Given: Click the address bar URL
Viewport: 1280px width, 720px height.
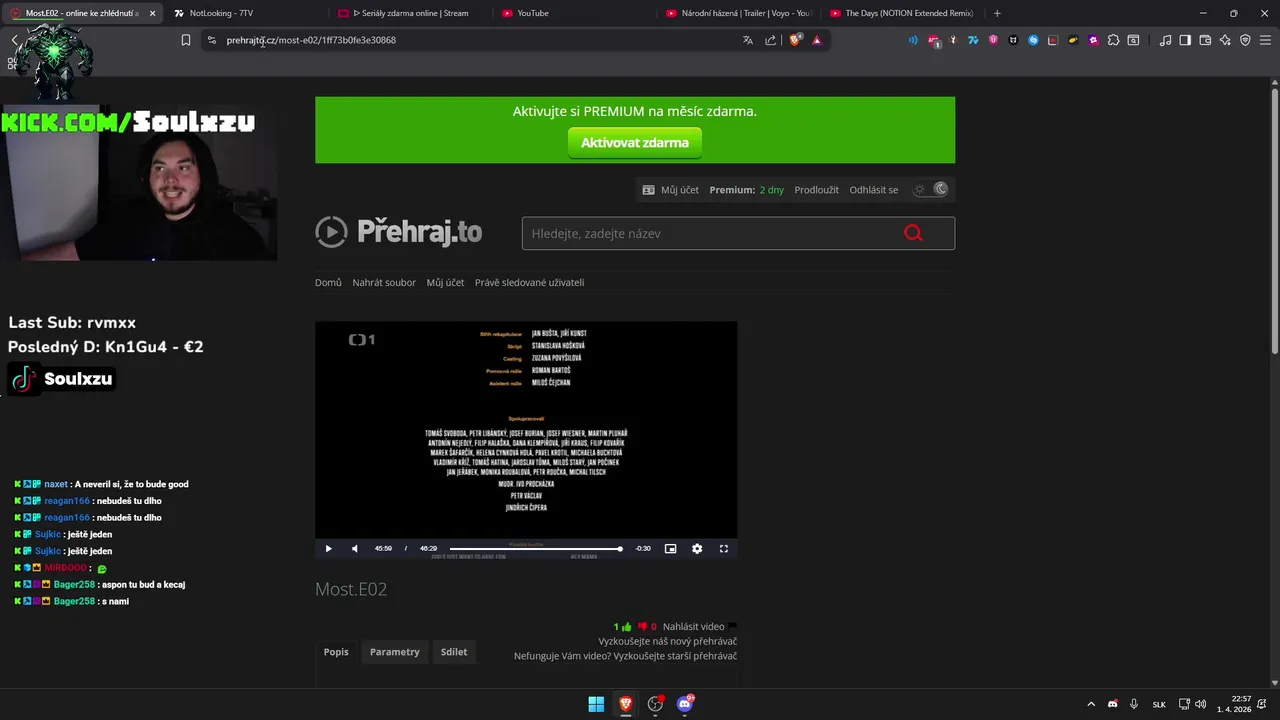Looking at the screenshot, I should click(311, 40).
